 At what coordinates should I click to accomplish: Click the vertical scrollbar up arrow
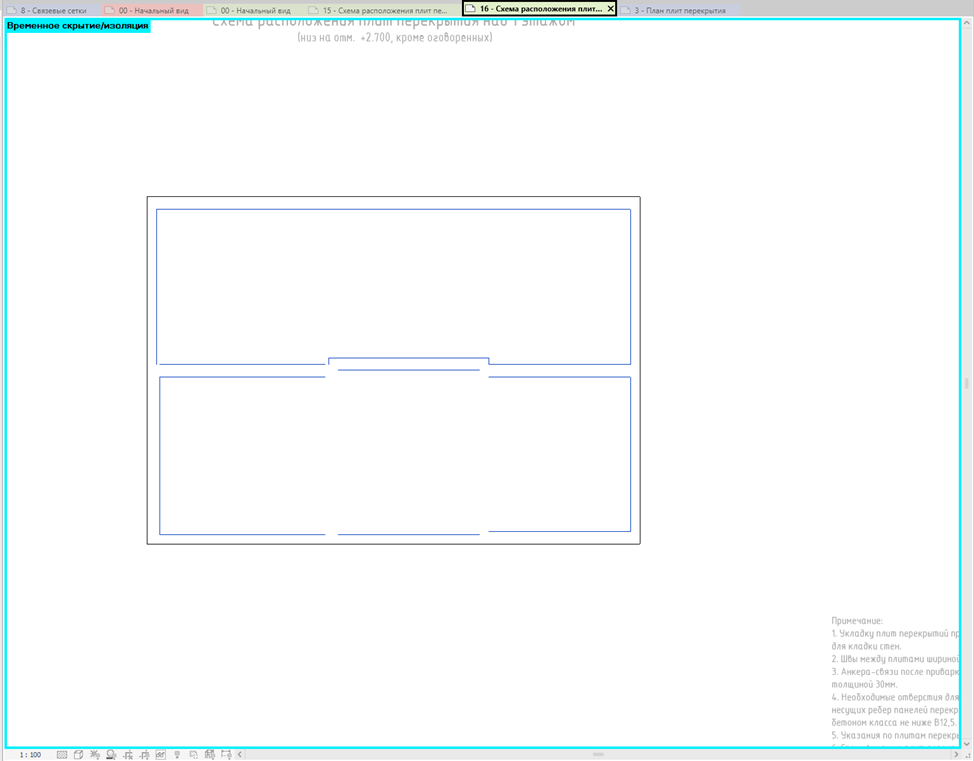point(967,24)
